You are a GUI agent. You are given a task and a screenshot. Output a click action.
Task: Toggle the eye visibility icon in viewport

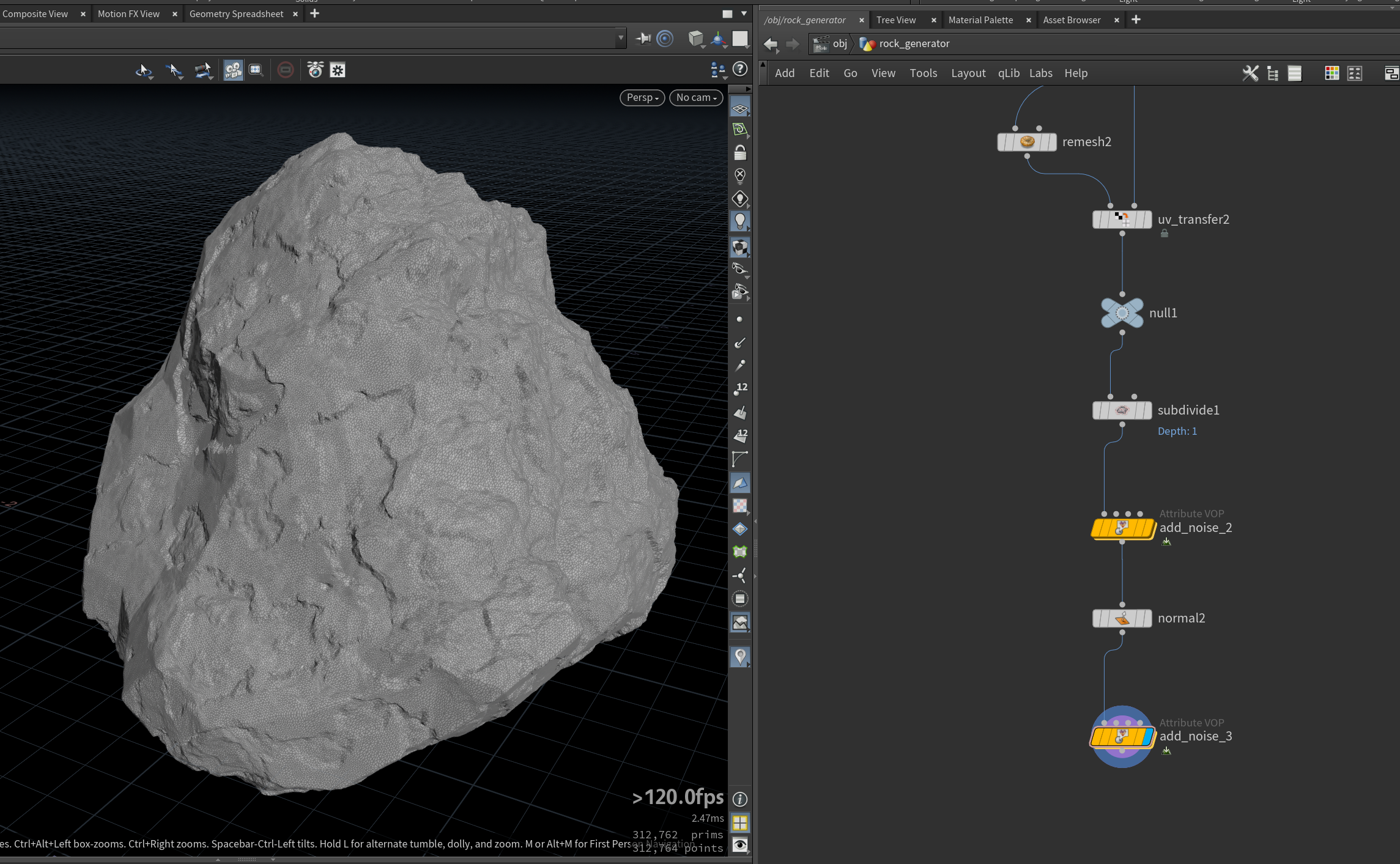point(740,845)
